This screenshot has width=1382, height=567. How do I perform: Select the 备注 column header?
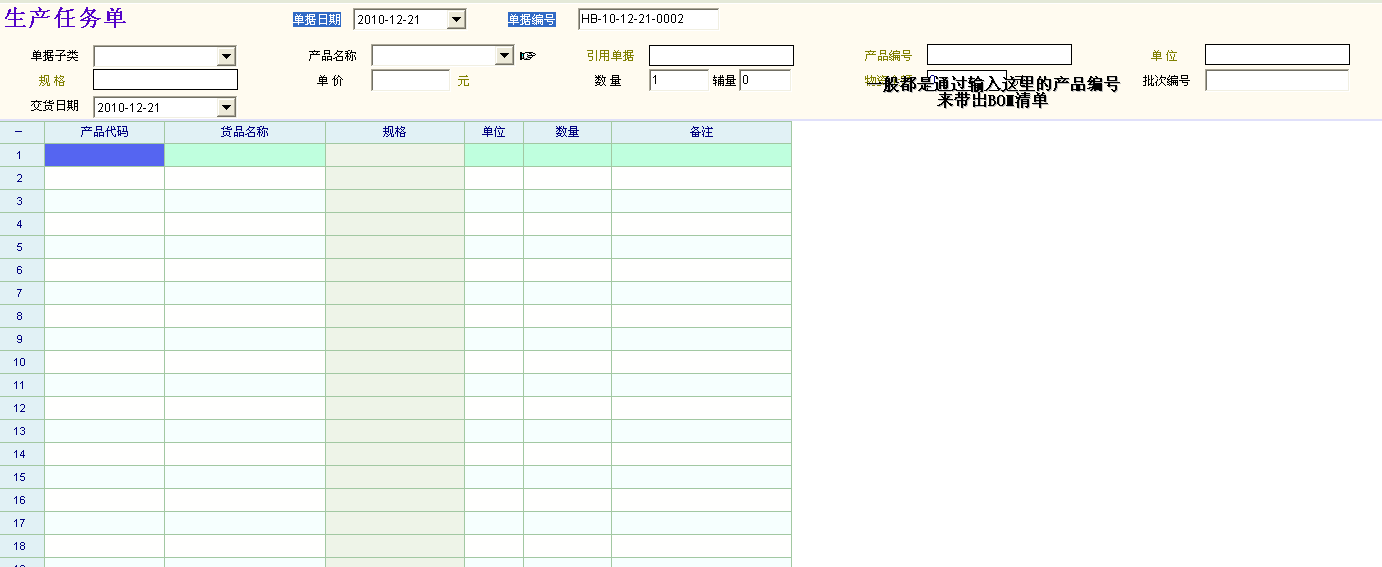pos(701,132)
